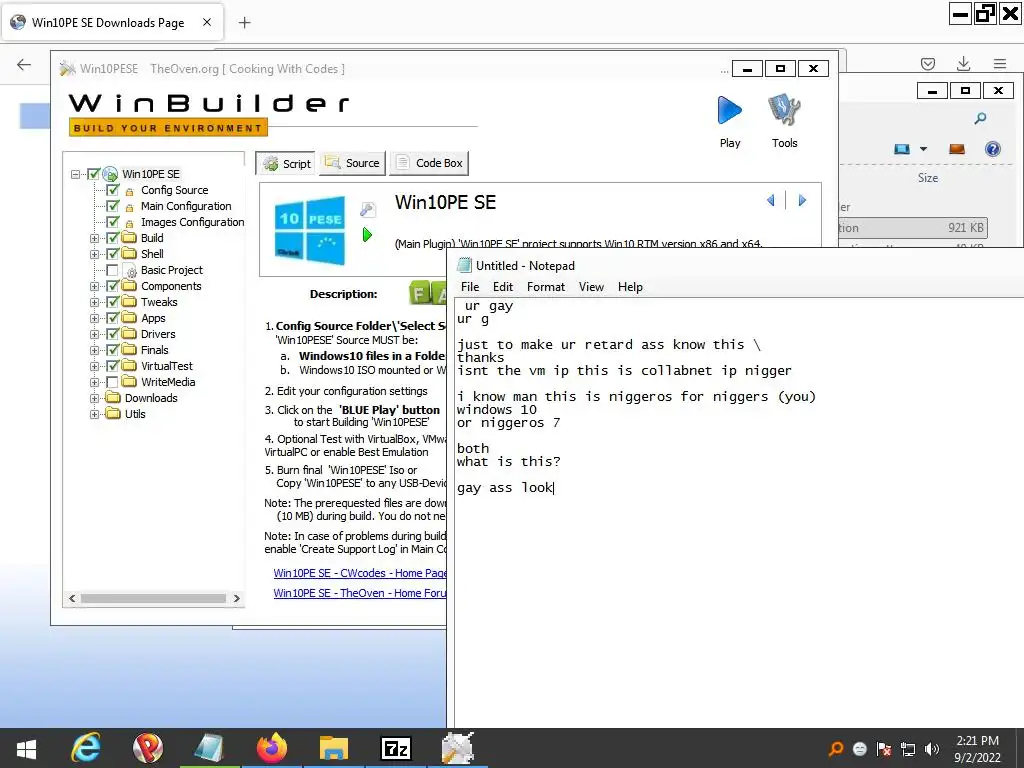Click the tree panel horizontal scrollbar
This screenshot has width=1024, height=768.
154,598
